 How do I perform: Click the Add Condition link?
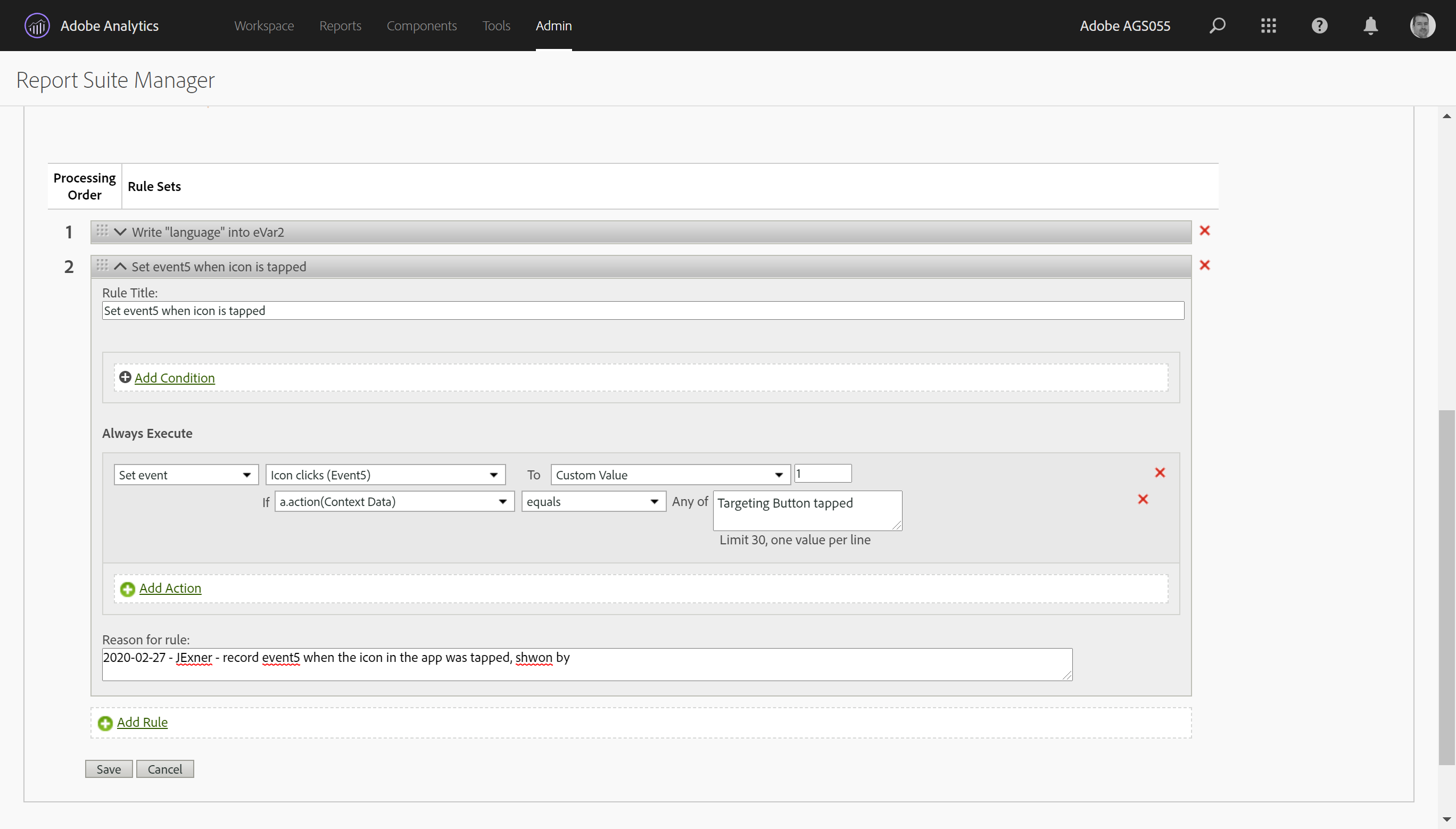pyautogui.click(x=174, y=378)
